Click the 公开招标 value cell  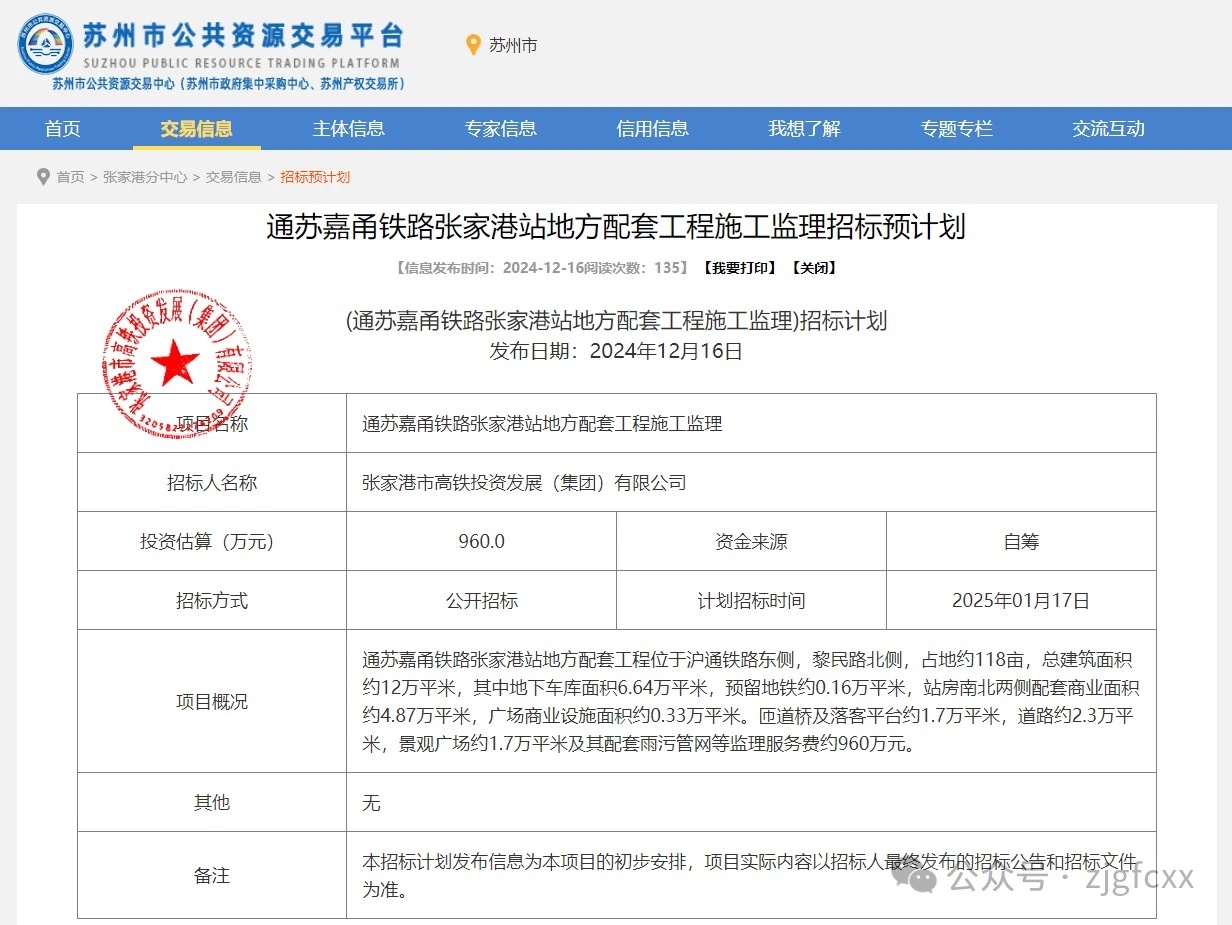pyautogui.click(x=482, y=601)
